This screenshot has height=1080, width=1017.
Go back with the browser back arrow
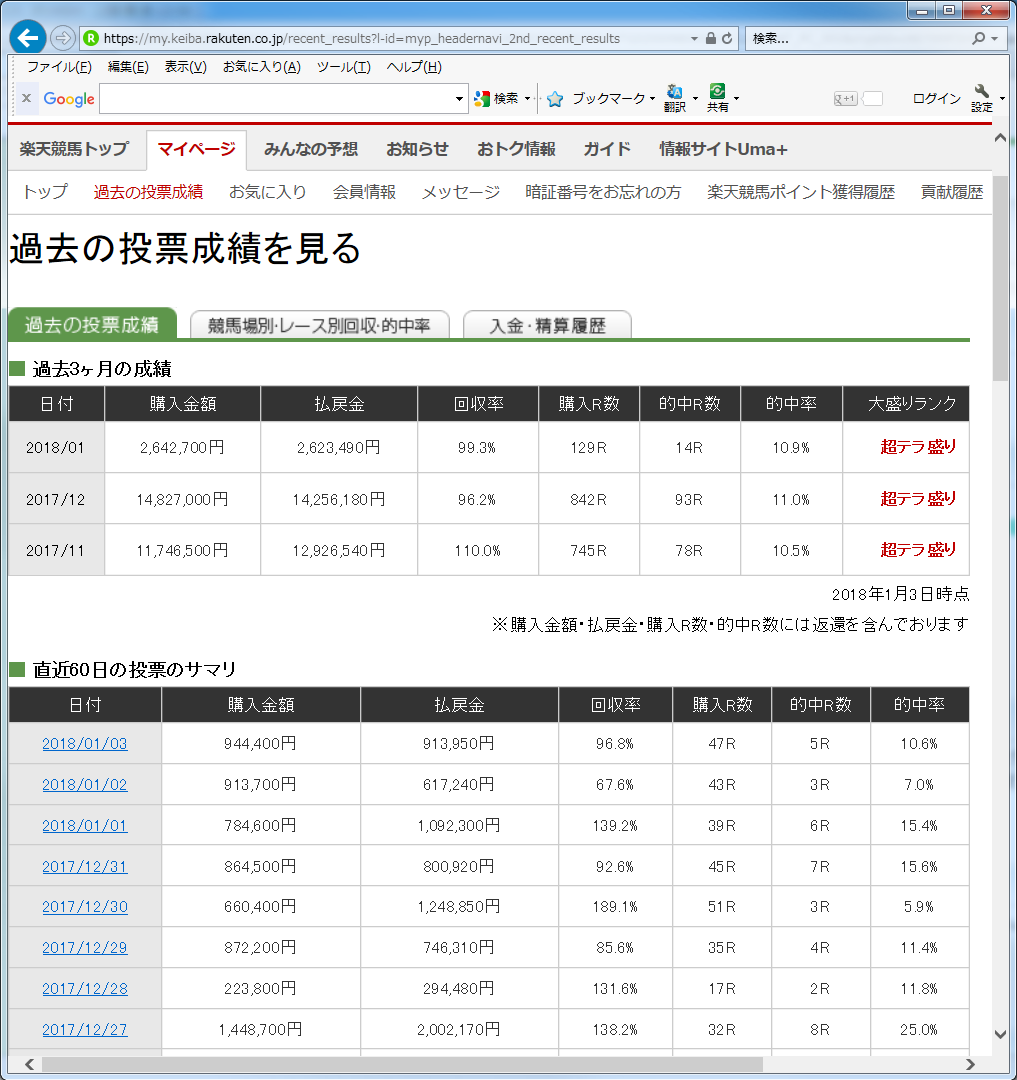click(28, 38)
